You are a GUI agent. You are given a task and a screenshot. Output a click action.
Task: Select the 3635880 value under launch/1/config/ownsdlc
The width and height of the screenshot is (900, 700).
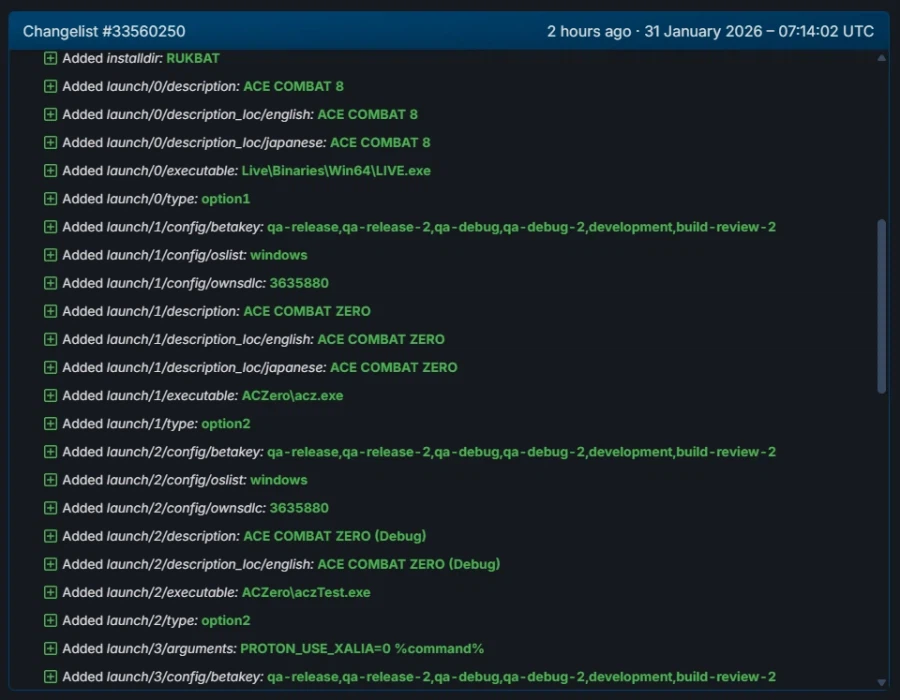coord(299,283)
